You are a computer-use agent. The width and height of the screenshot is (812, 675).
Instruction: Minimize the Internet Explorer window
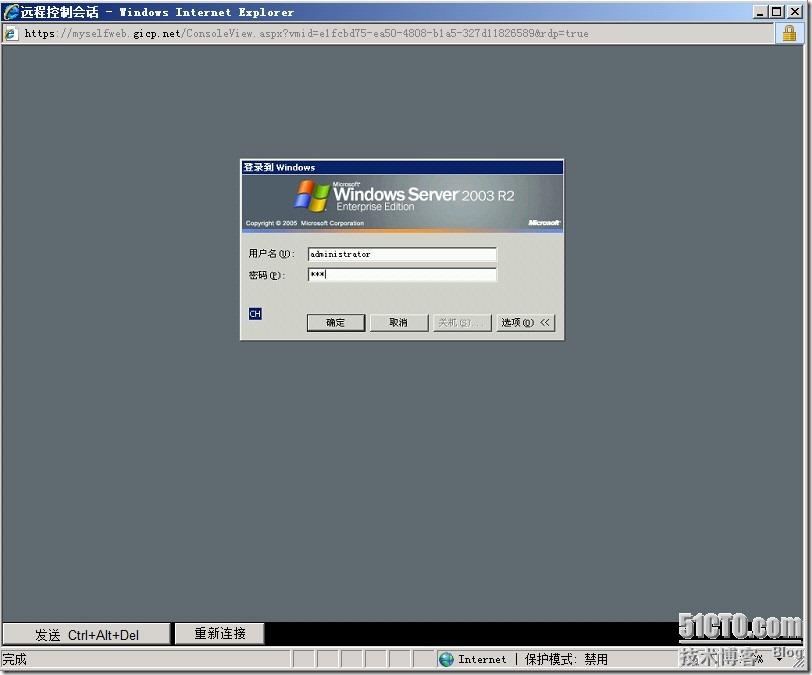(760, 11)
